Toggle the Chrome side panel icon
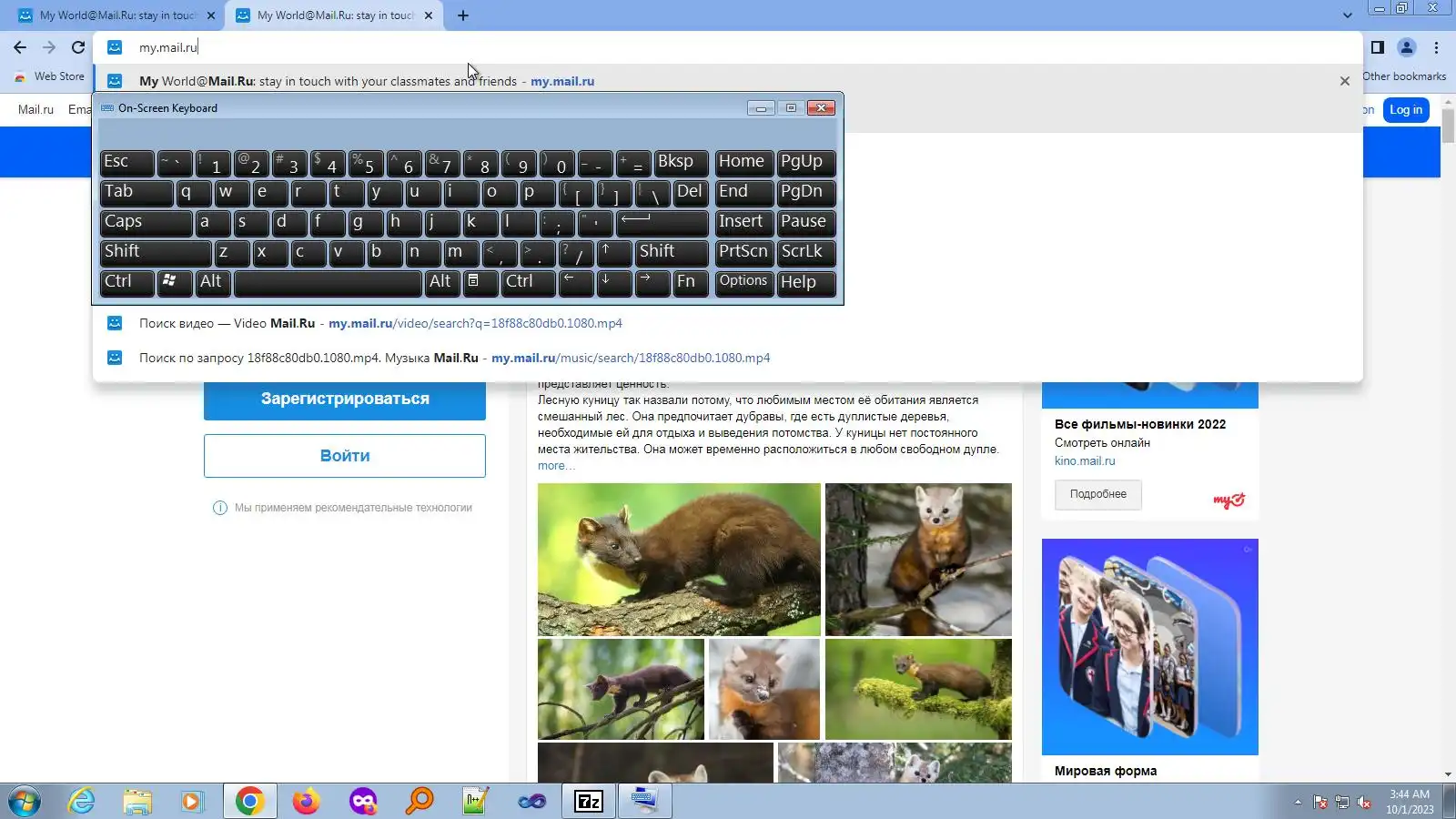This screenshot has width=1456, height=819. 1378,47
